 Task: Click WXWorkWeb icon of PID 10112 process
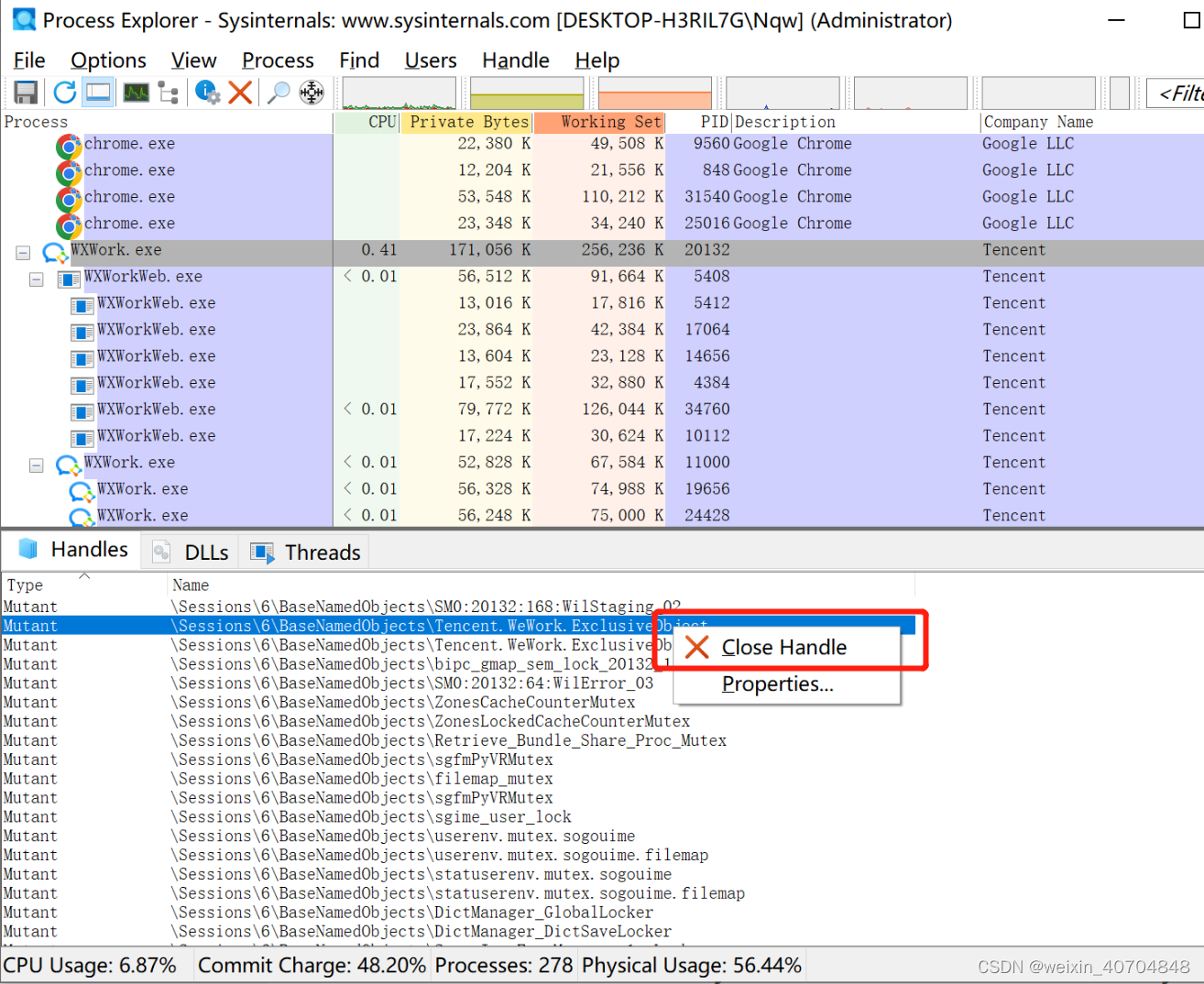tap(82, 438)
